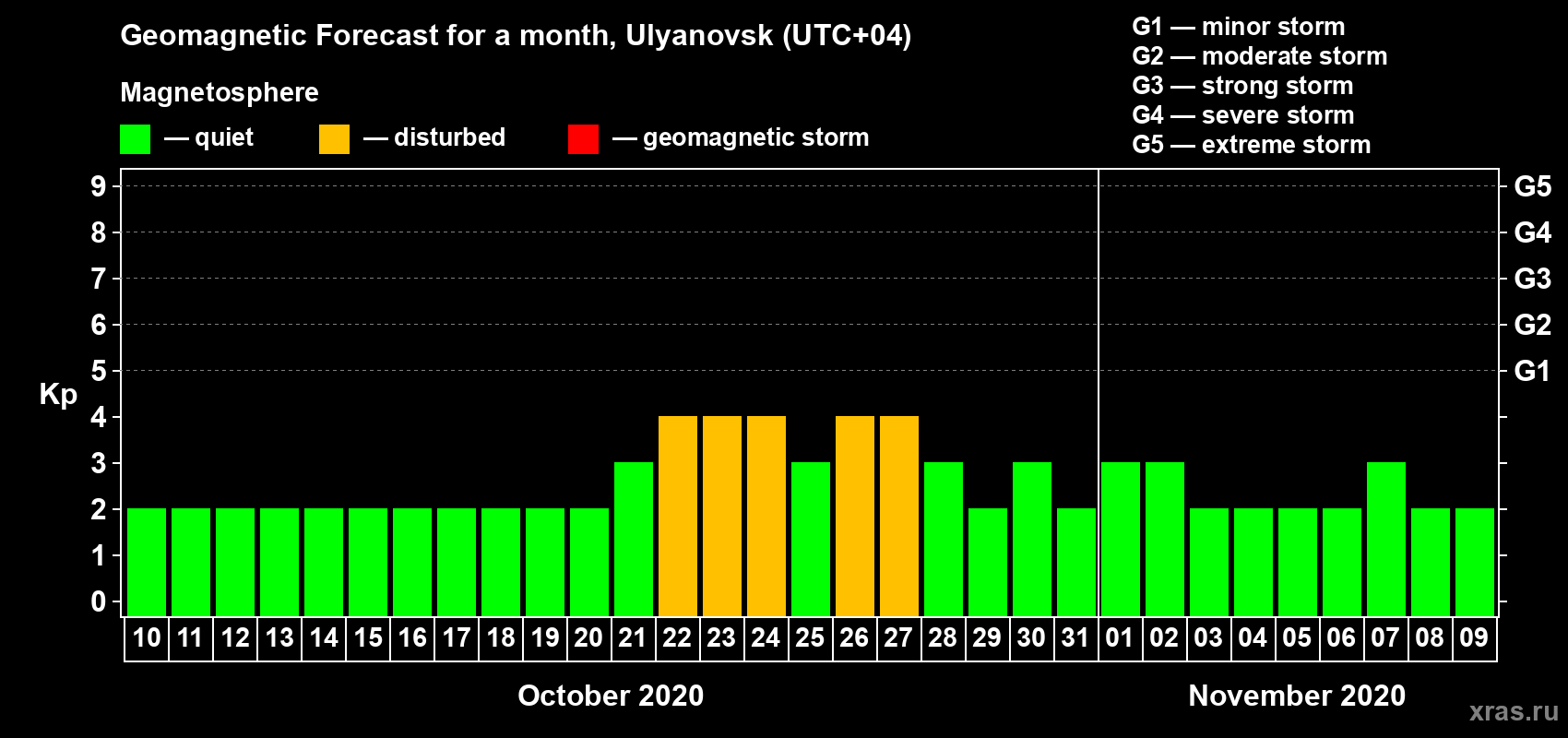Click the '— disturbed' legend text
This screenshot has height=738, width=1568.
pyautogui.click(x=434, y=138)
